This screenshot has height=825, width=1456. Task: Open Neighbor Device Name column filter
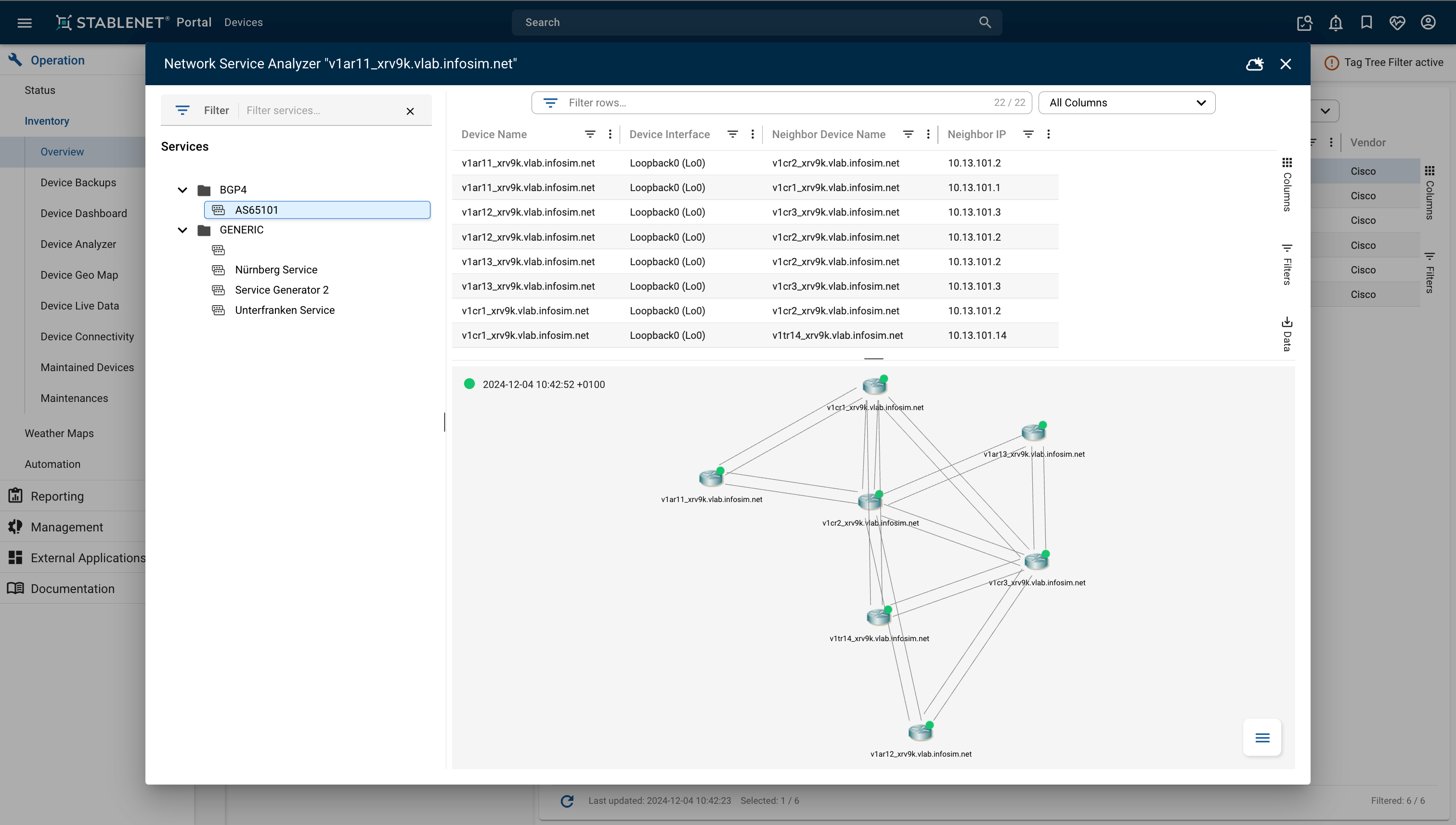908,134
